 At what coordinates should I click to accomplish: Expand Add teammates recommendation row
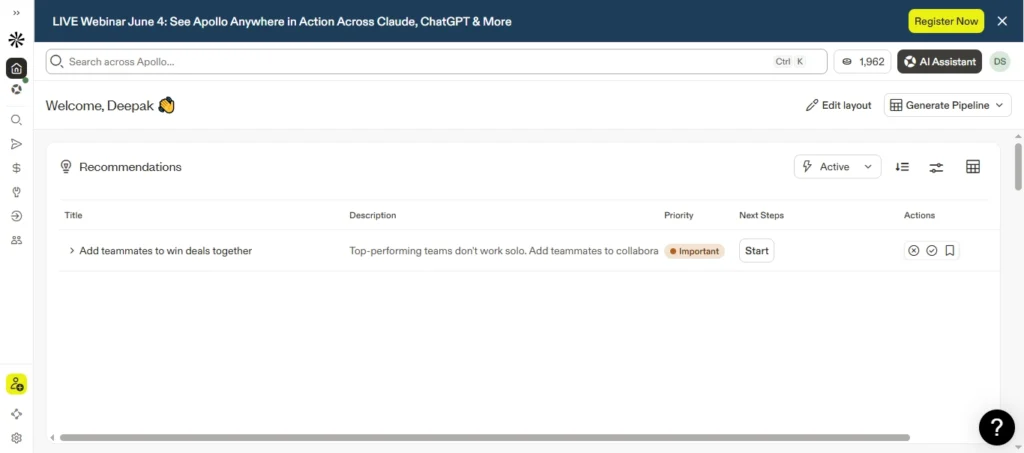click(x=72, y=251)
